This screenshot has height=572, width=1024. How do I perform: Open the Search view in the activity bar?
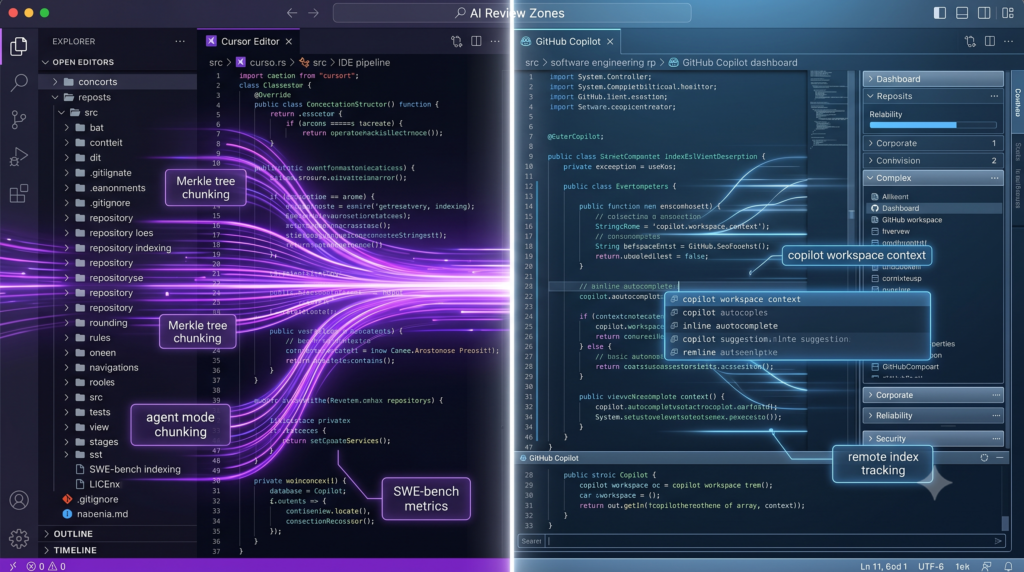click(19, 82)
